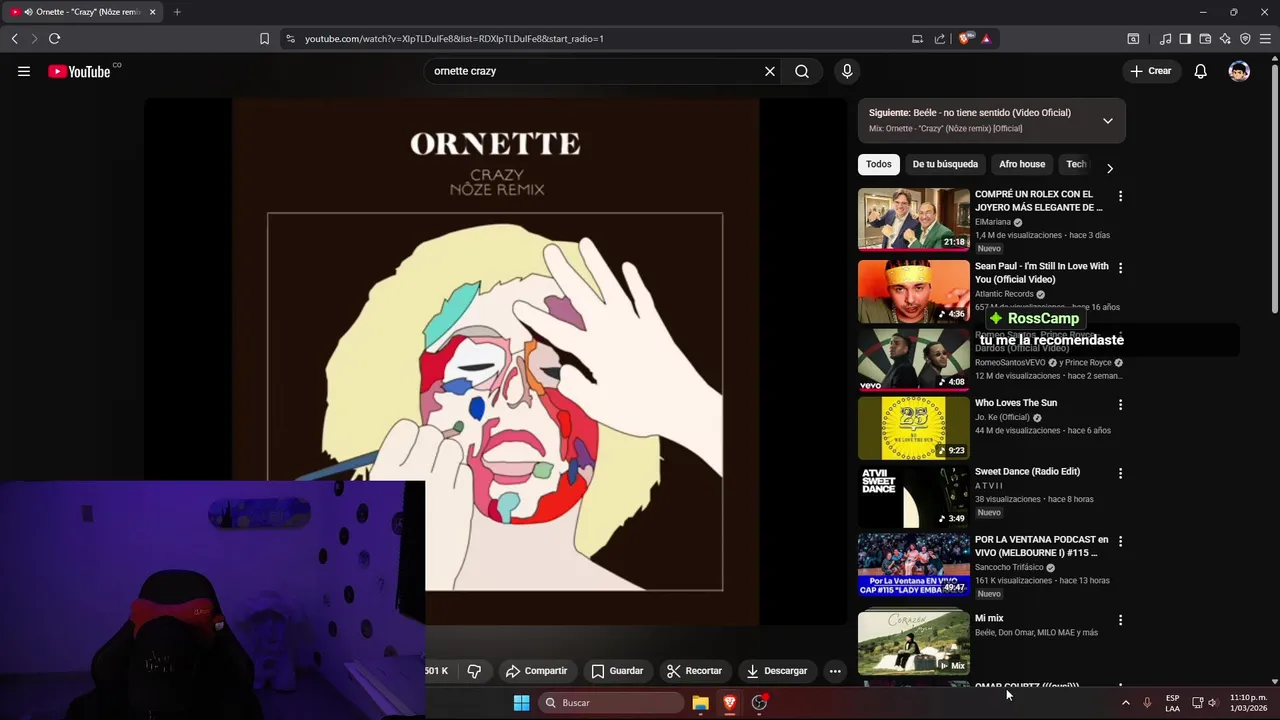This screenshot has height=720, width=1280.
Task: Clear the search box with X
Action: 770,71
